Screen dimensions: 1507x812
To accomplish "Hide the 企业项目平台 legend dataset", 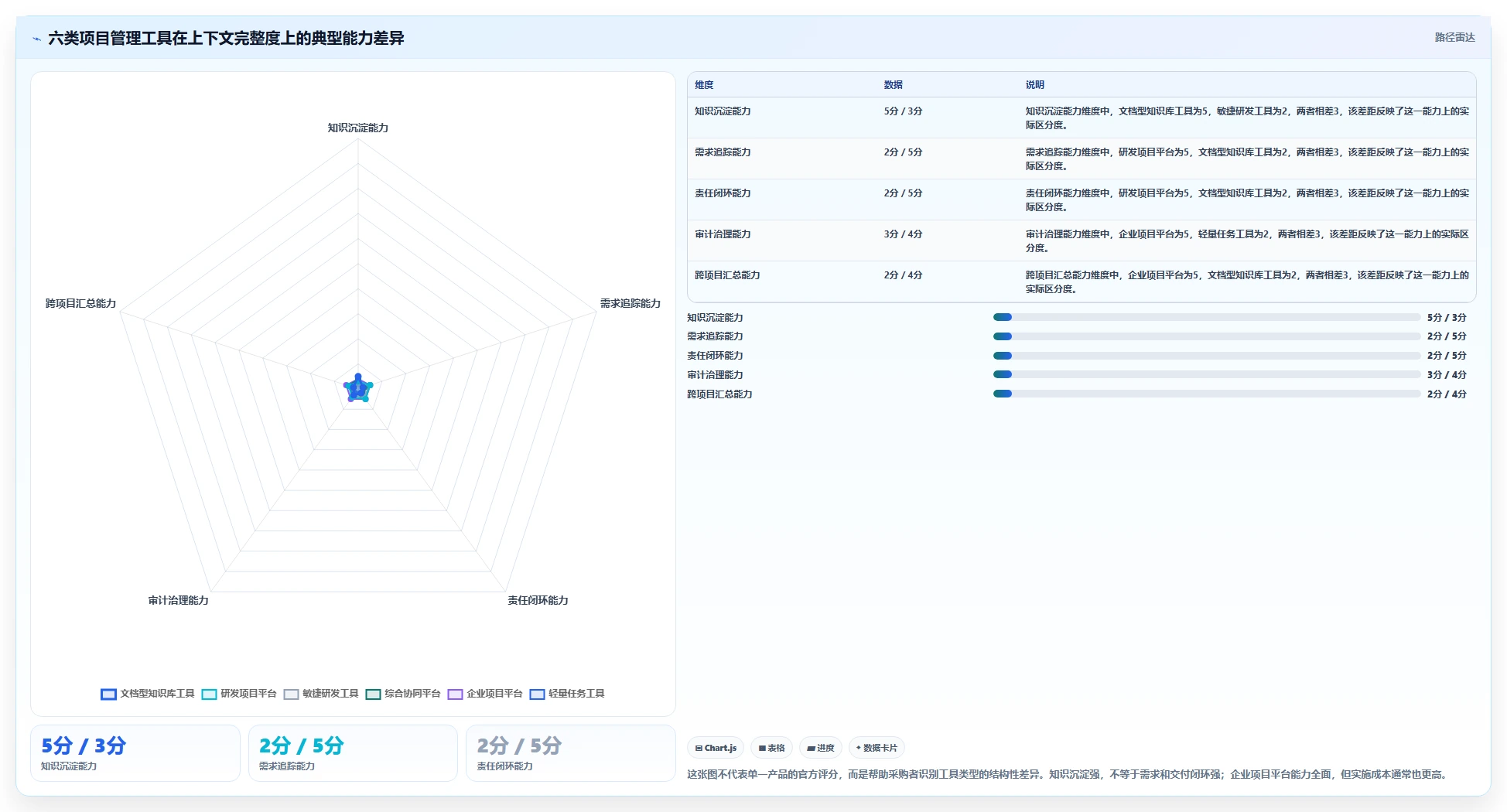I will (485, 694).
